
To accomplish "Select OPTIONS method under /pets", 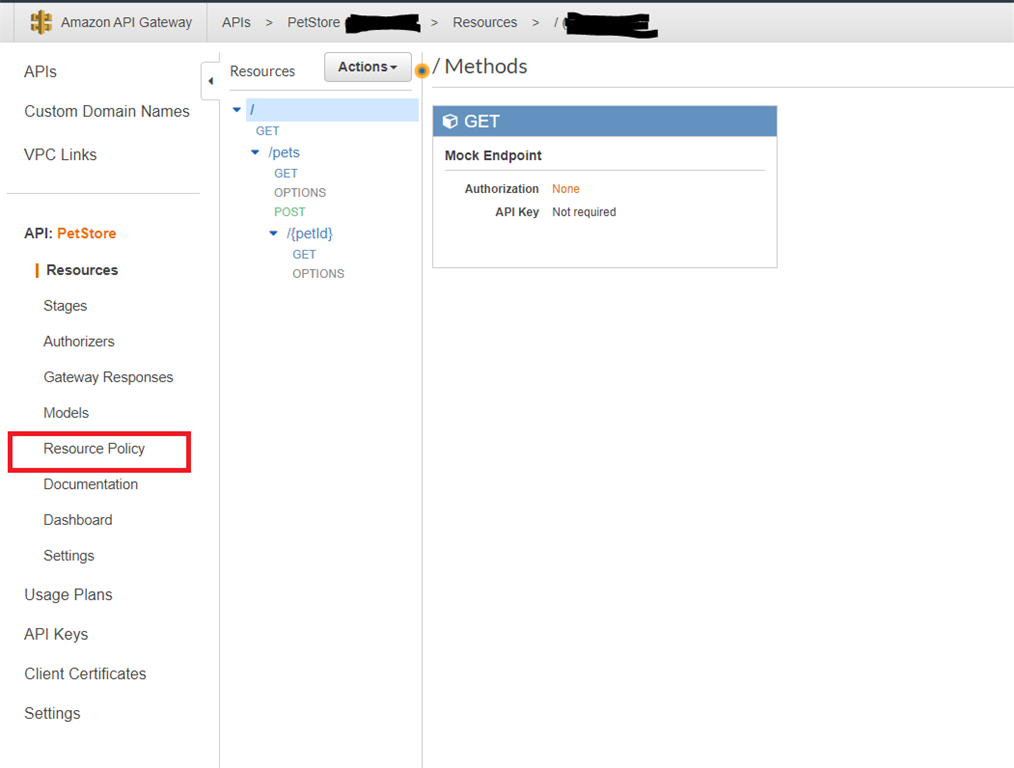I will [299, 193].
